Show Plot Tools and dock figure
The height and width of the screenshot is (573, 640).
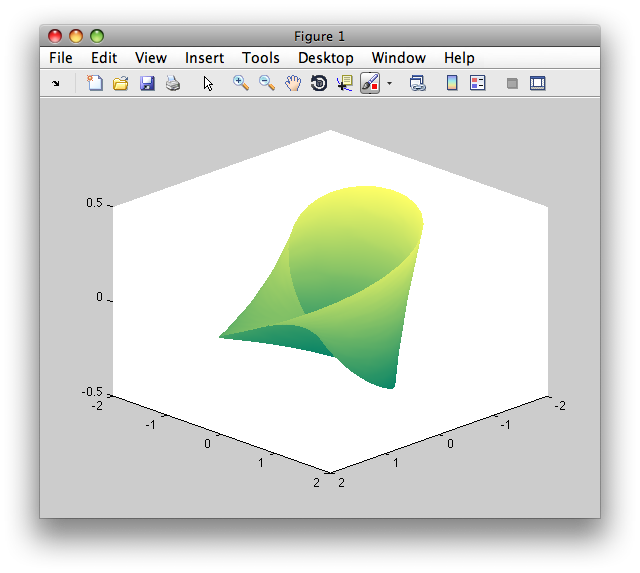538,83
